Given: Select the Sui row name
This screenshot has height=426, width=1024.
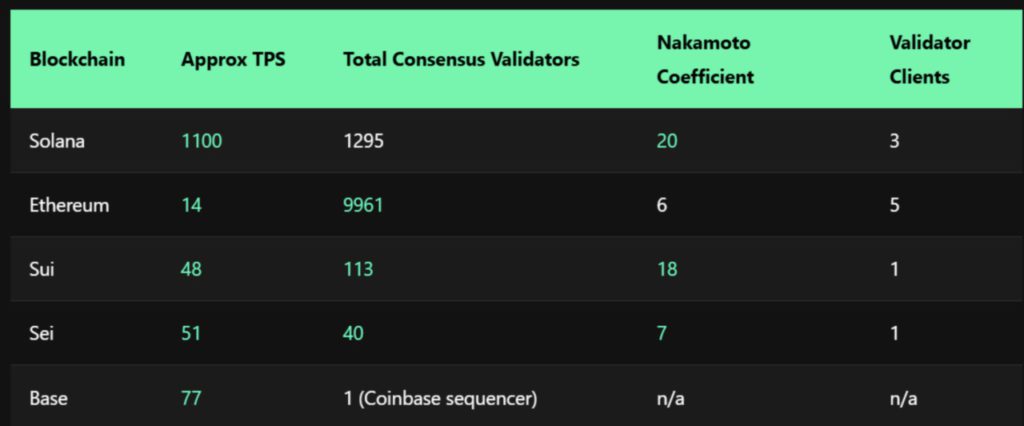Looking at the screenshot, I should coord(42,269).
